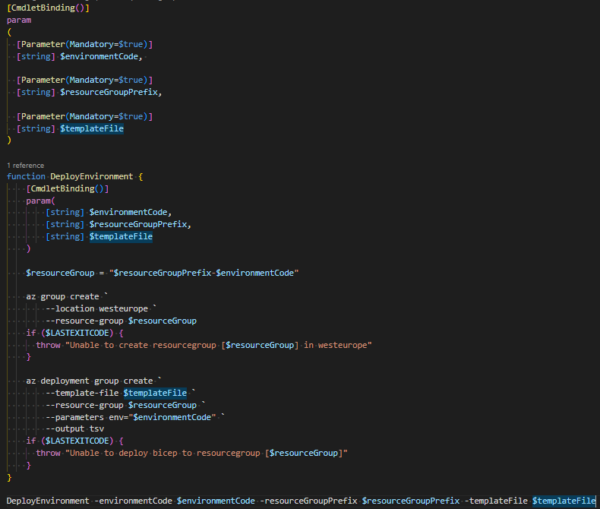Click $templateFile after --template-file
This screenshot has width=600, height=509.
(155, 393)
